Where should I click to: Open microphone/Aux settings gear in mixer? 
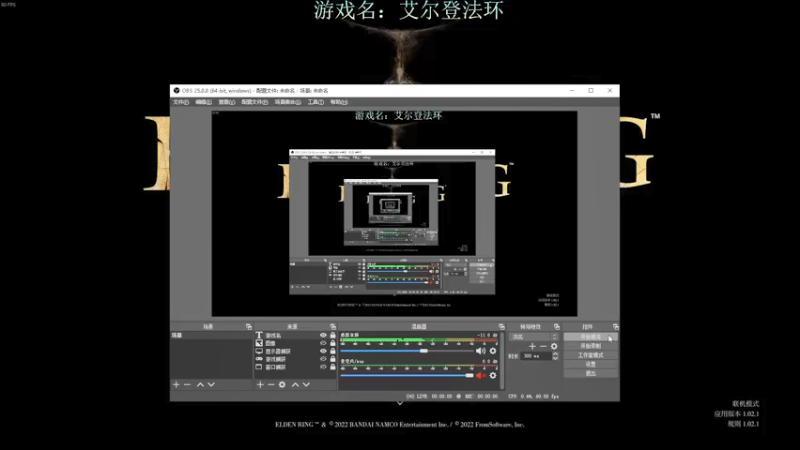(x=493, y=376)
